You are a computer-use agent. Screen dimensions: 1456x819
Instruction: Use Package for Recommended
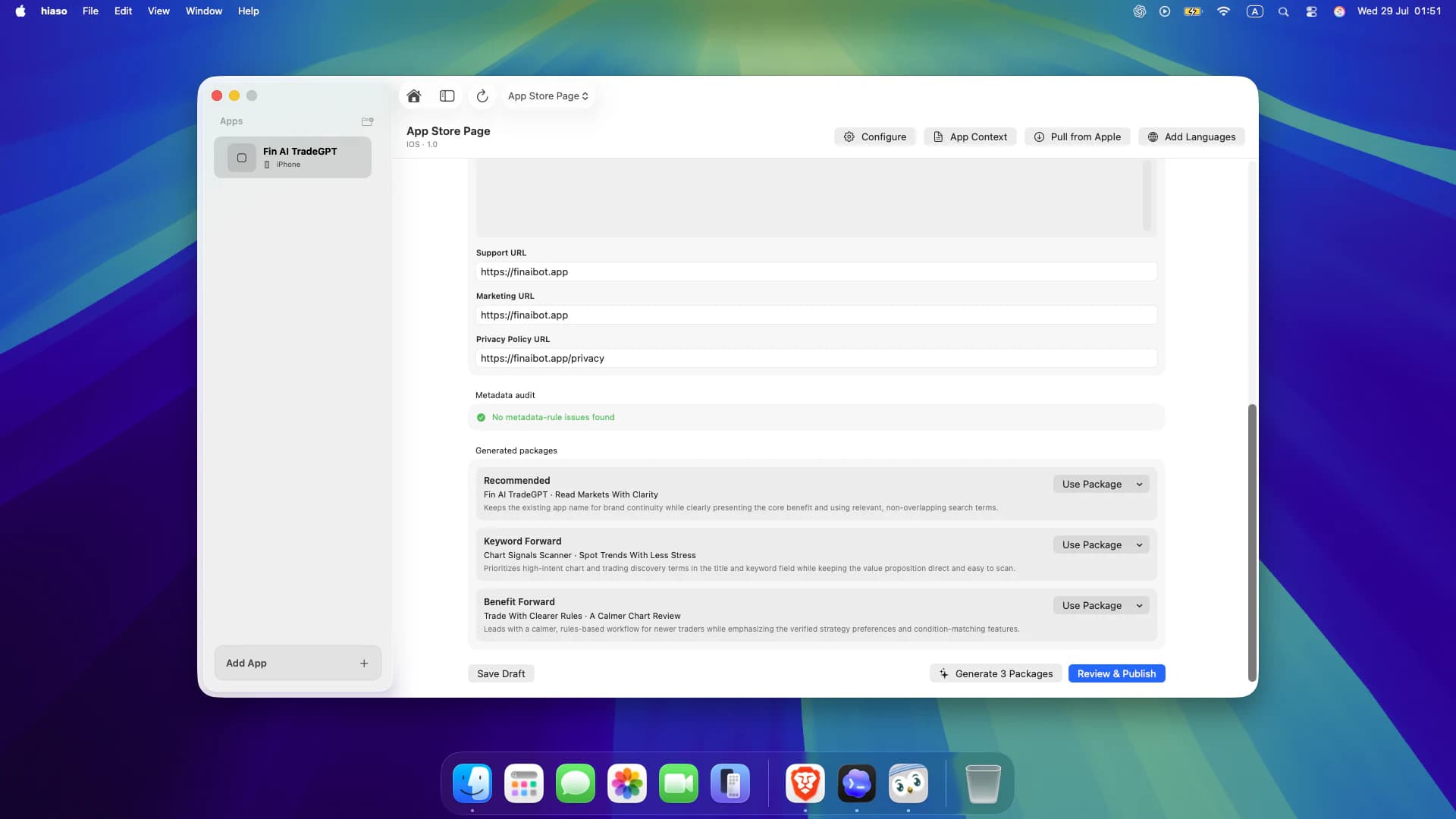tap(1092, 484)
